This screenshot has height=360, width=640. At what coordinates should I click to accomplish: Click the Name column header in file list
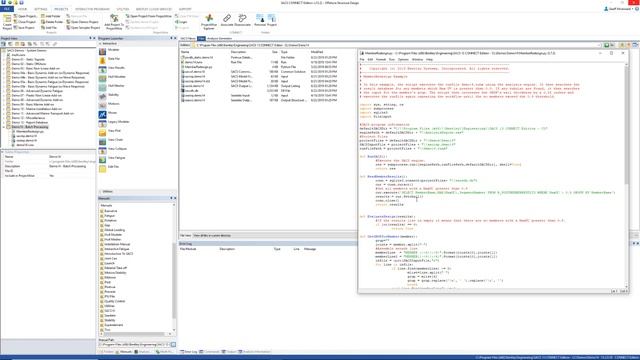[x=185, y=52]
